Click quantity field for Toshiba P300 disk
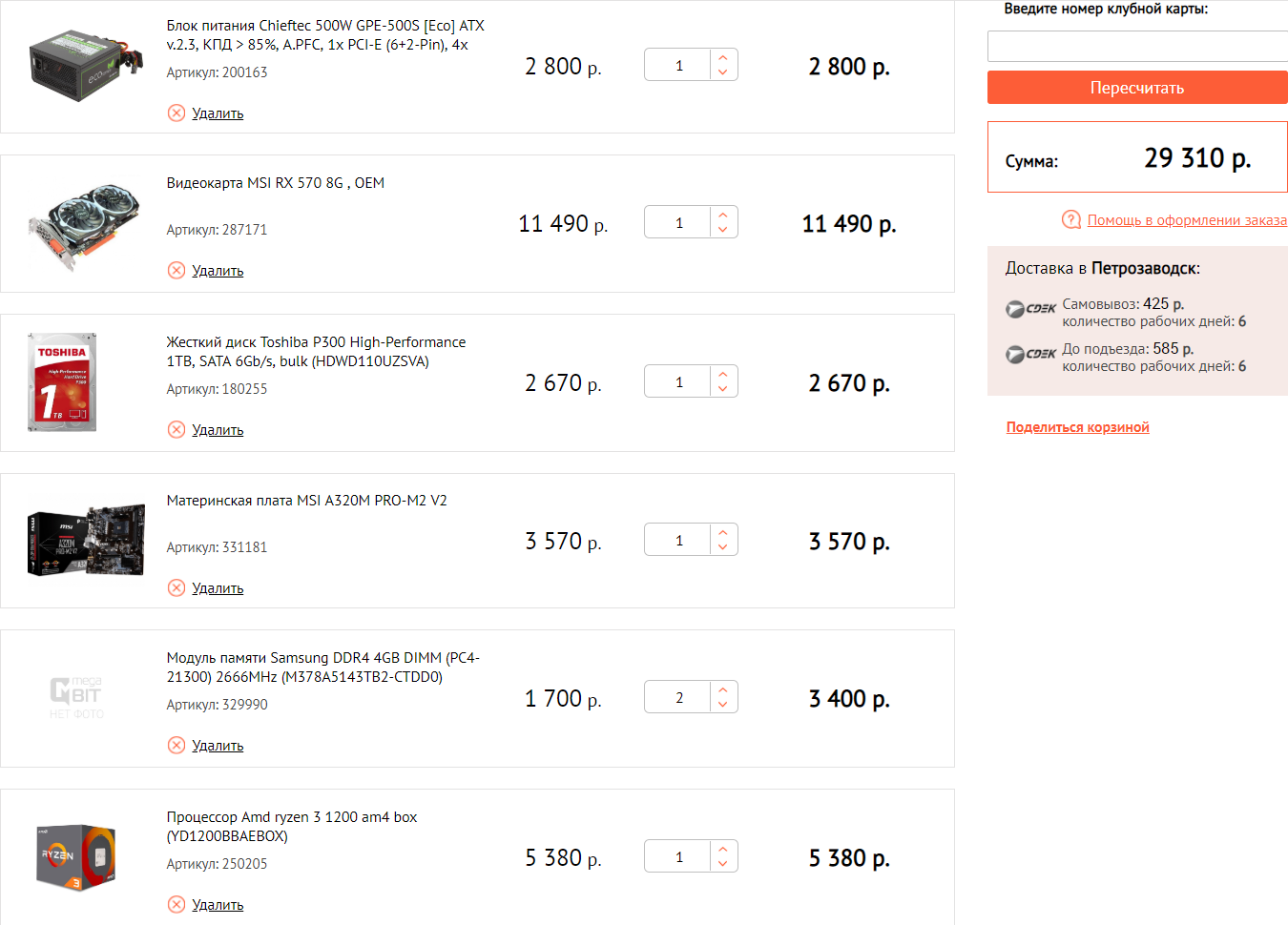1288x925 pixels. (x=678, y=382)
